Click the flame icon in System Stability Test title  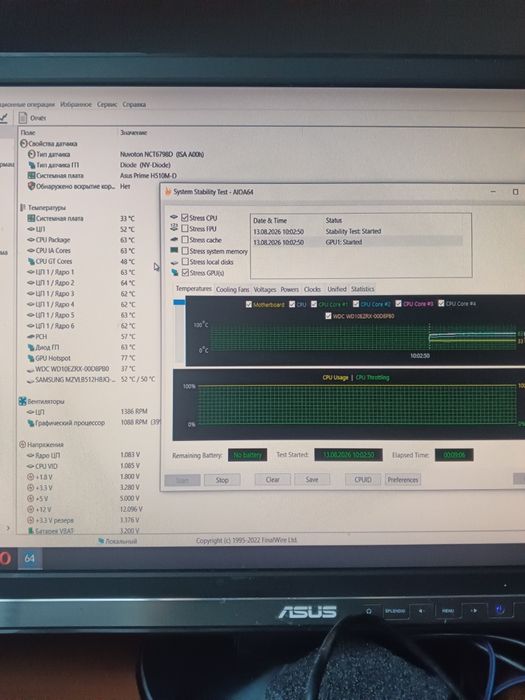tap(168, 192)
